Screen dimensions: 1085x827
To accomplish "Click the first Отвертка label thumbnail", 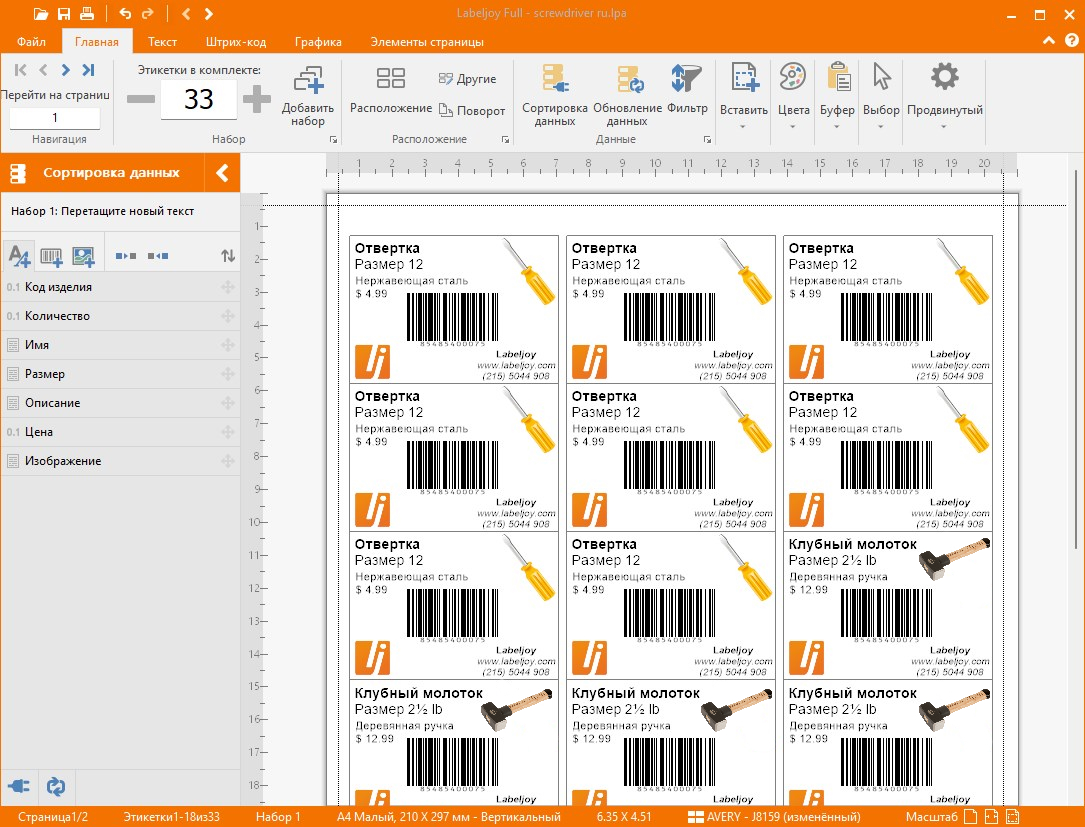I will (x=454, y=309).
